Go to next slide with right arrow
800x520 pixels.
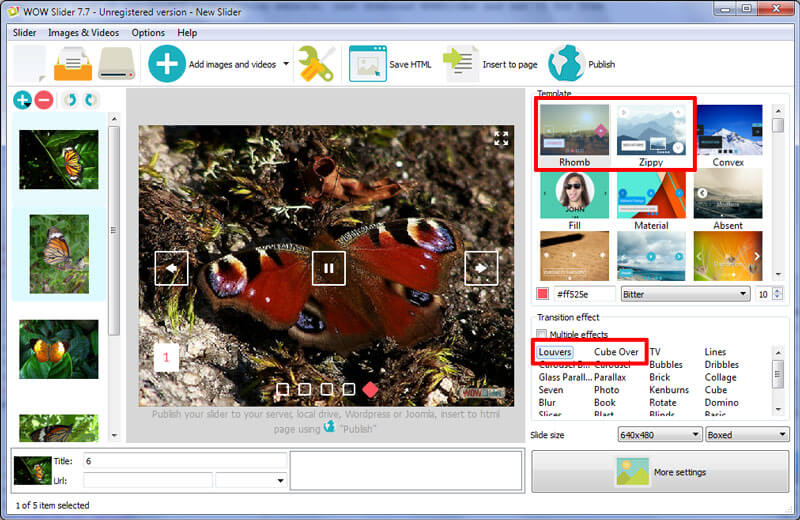click(x=481, y=268)
